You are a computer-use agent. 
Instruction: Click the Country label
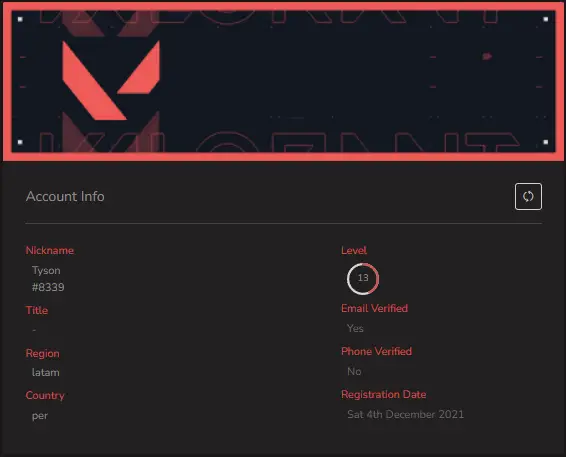pos(45,396)
